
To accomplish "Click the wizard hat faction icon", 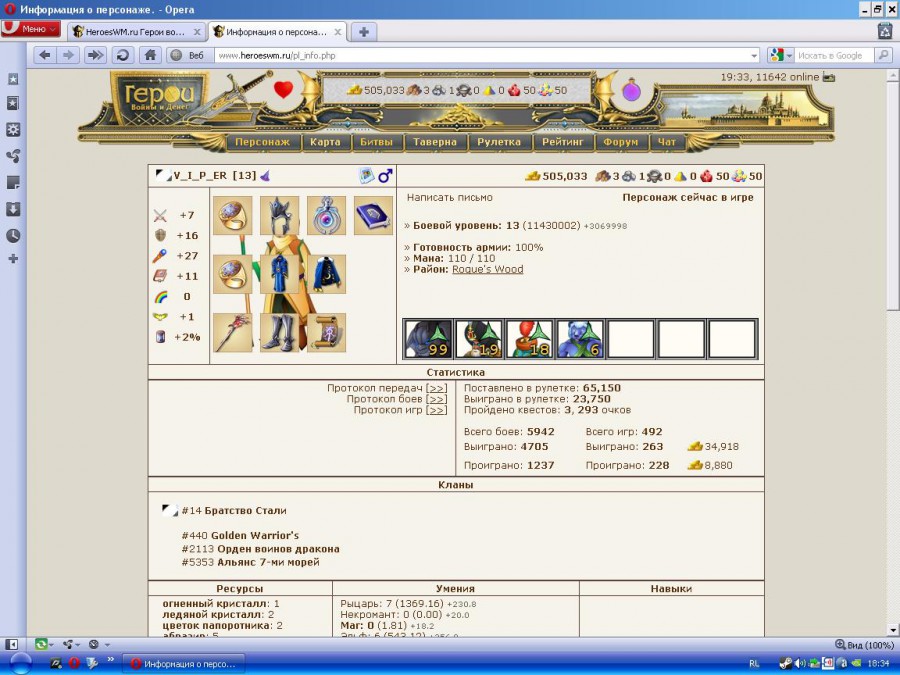I will coord(265,176).
